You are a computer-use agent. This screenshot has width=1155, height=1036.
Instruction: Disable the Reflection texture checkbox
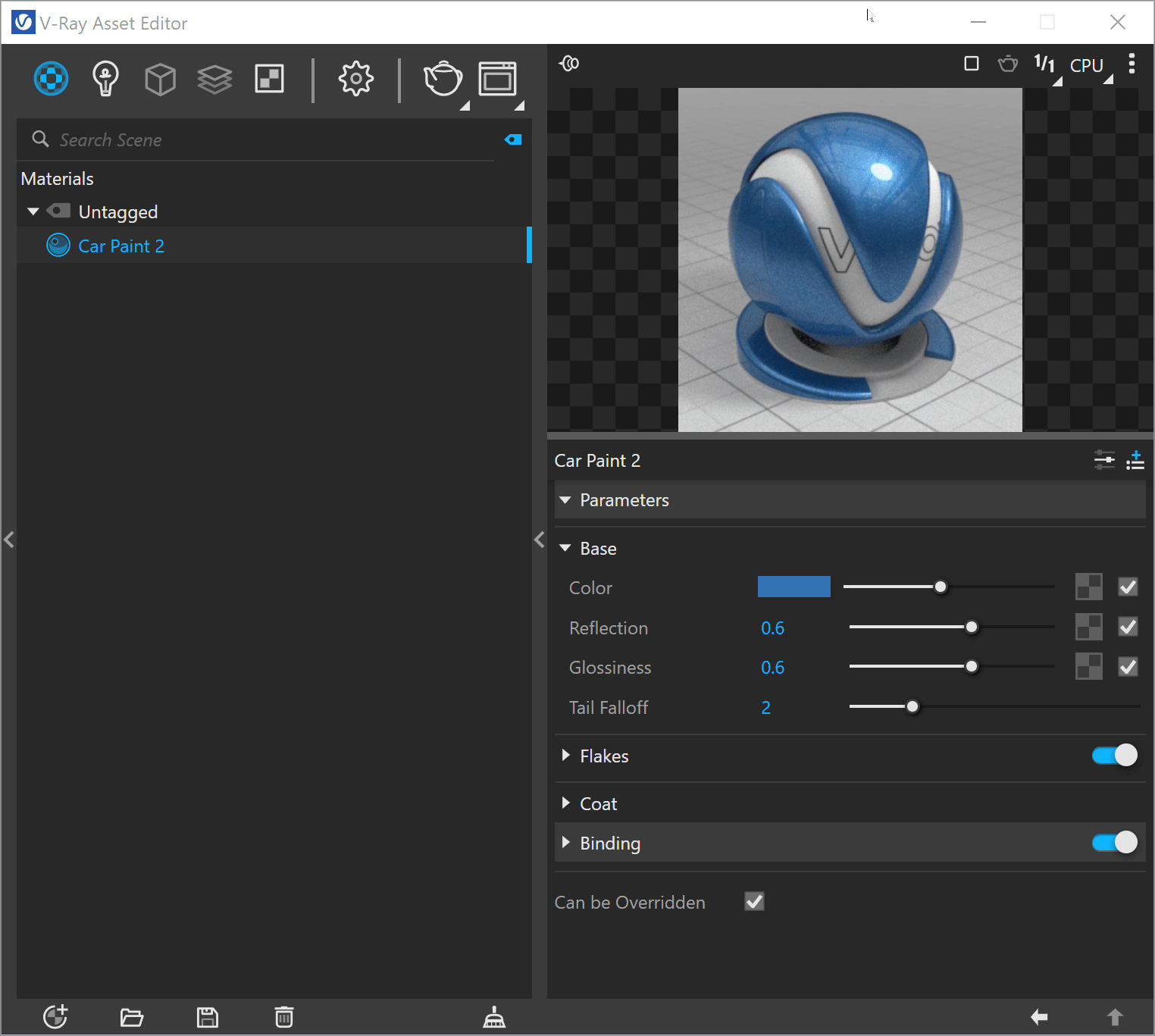click(x=1128, y=627)
